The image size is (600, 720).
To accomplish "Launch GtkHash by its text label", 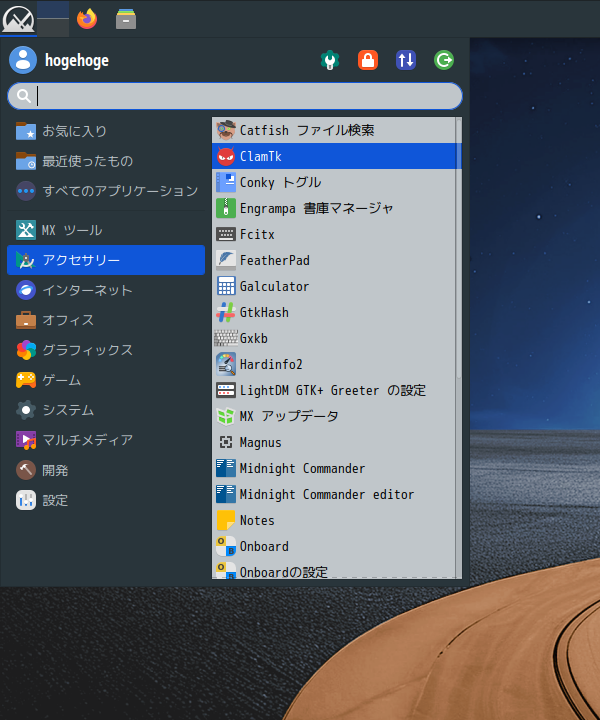I will 264,312.
